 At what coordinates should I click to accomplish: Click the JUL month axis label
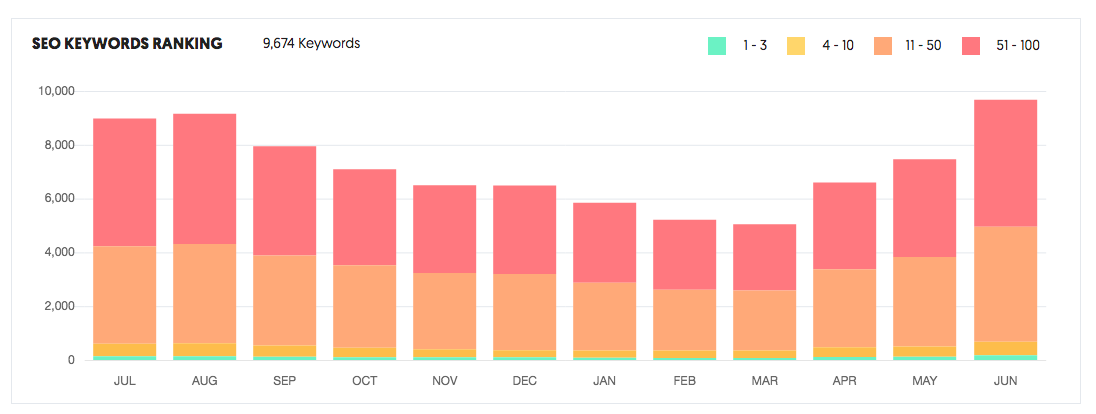pyautogui.click(x=124, y=381)
